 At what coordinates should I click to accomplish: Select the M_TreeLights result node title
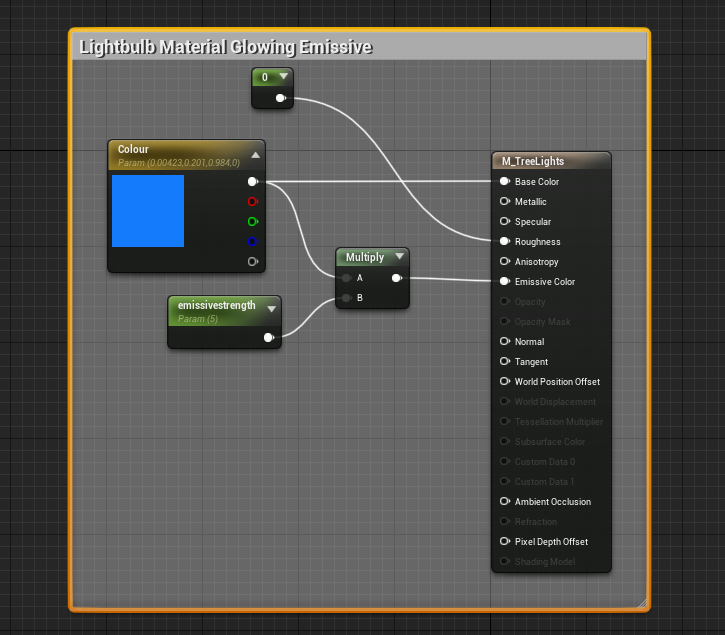click(x=533, y=161)
